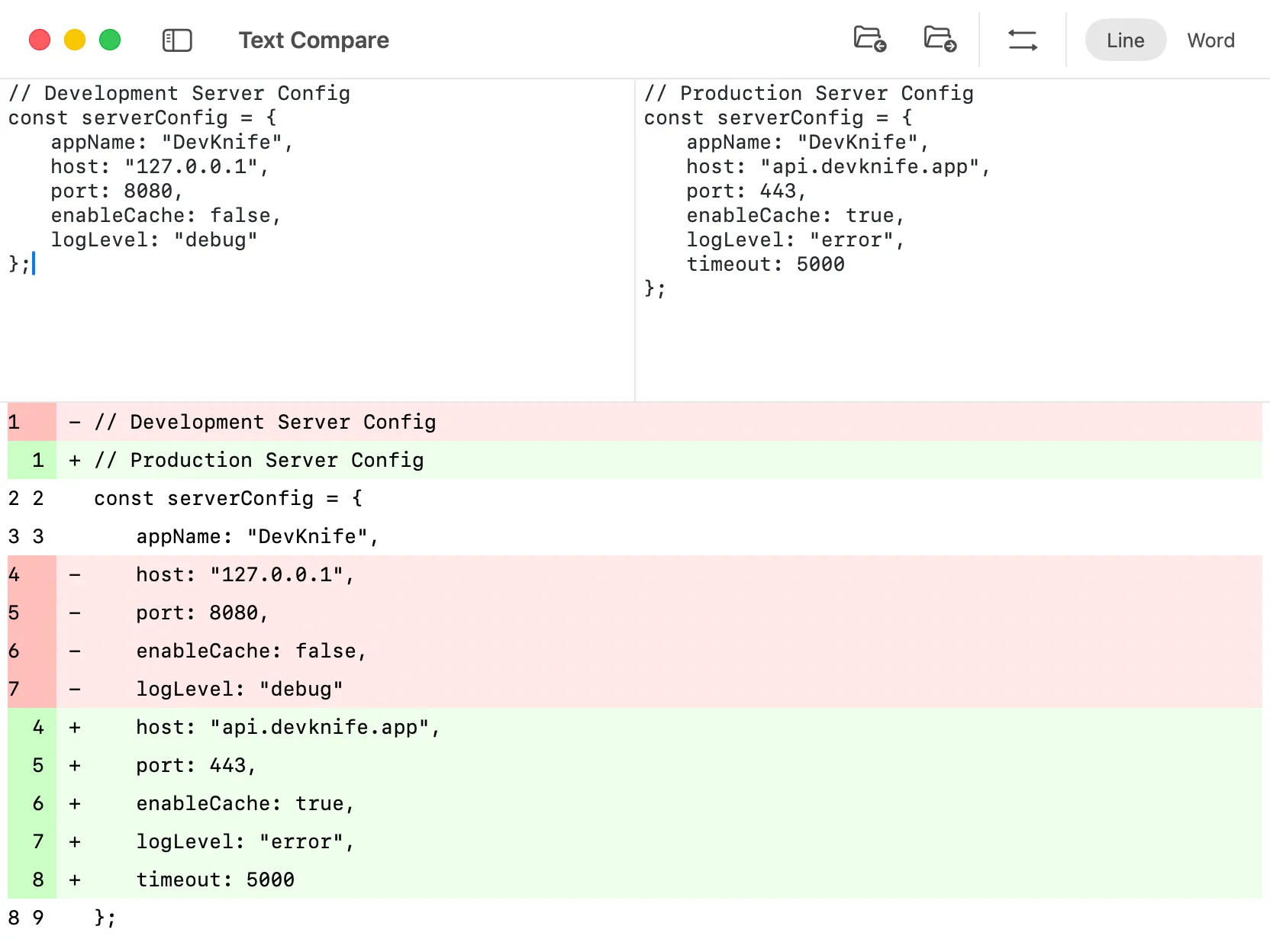The height and width of the screenshot is (952, 1270).
Task: Click the folder icon with right arrow badge
Action: [939, 40]
